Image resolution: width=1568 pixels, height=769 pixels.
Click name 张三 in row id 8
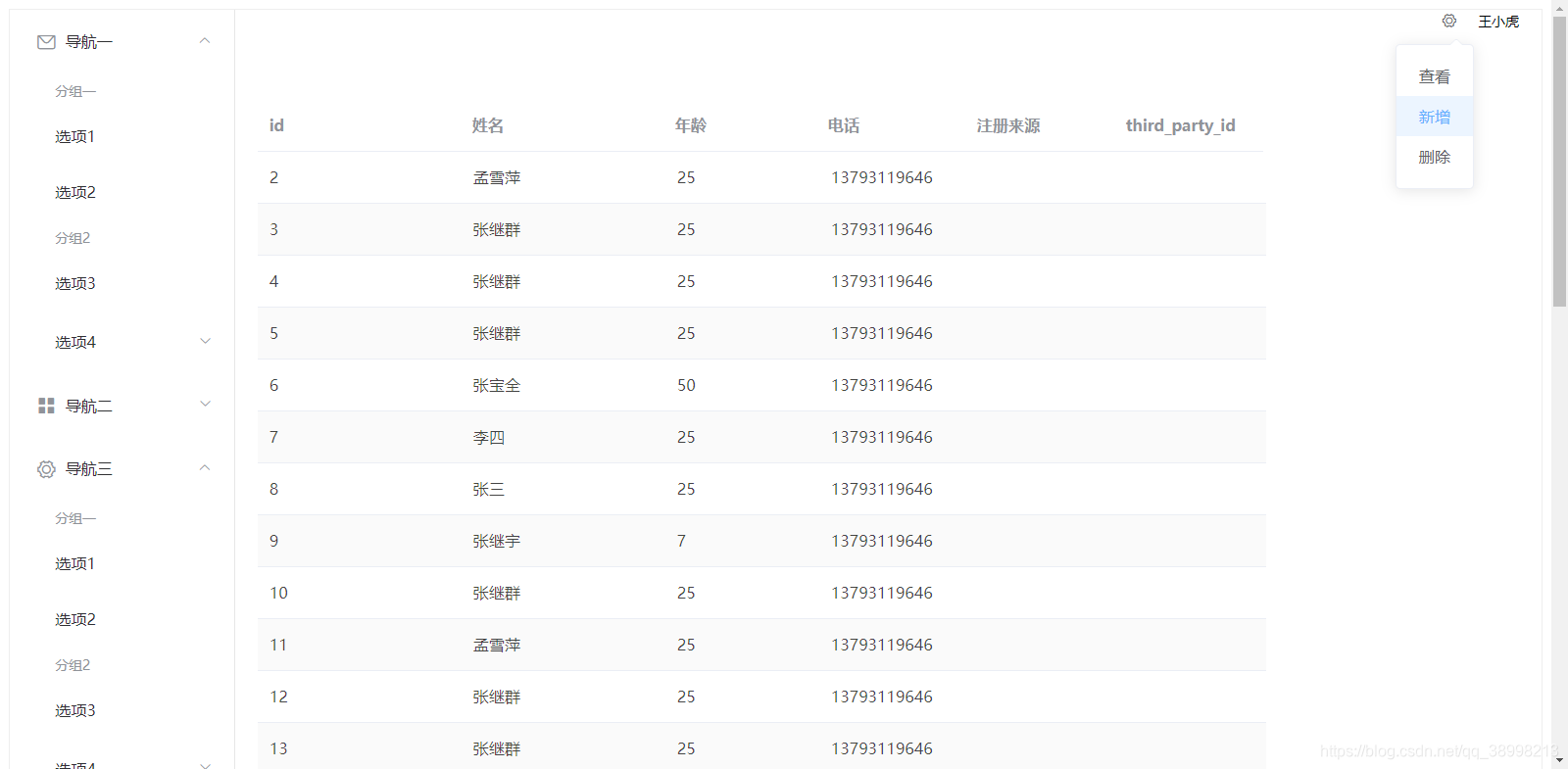pos(489,489)
